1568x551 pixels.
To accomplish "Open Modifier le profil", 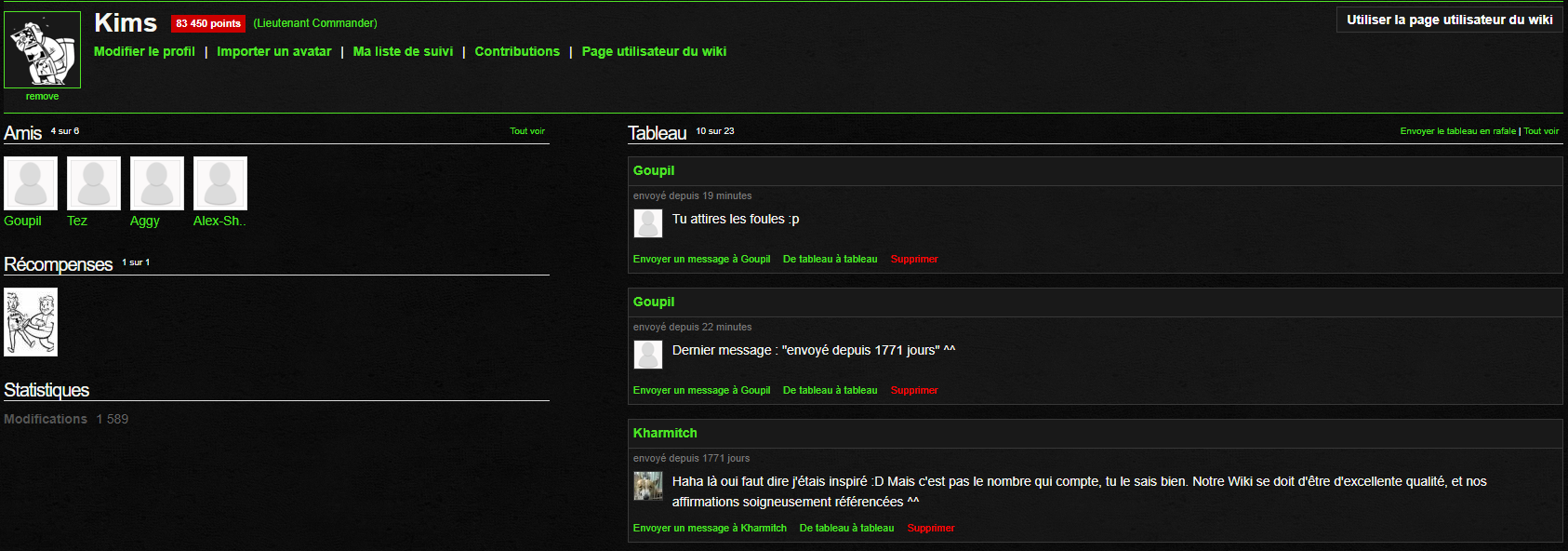I will pos(144,51).
